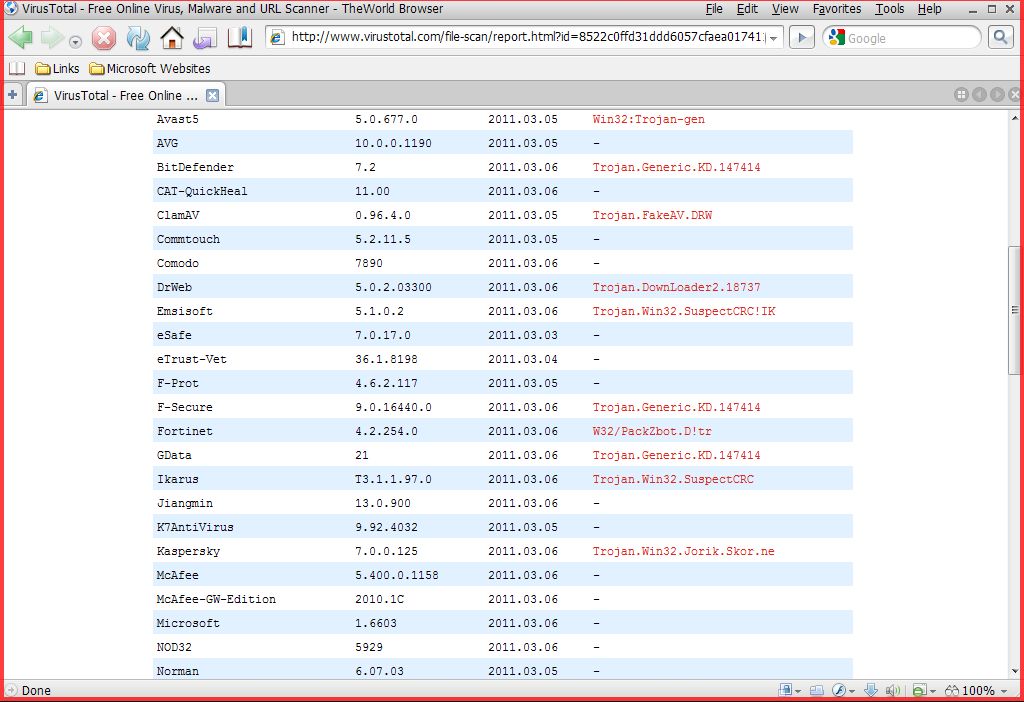Click scrollbar down arrow of the page
Screen dimensions: 1024x702
pos(1014,671)
